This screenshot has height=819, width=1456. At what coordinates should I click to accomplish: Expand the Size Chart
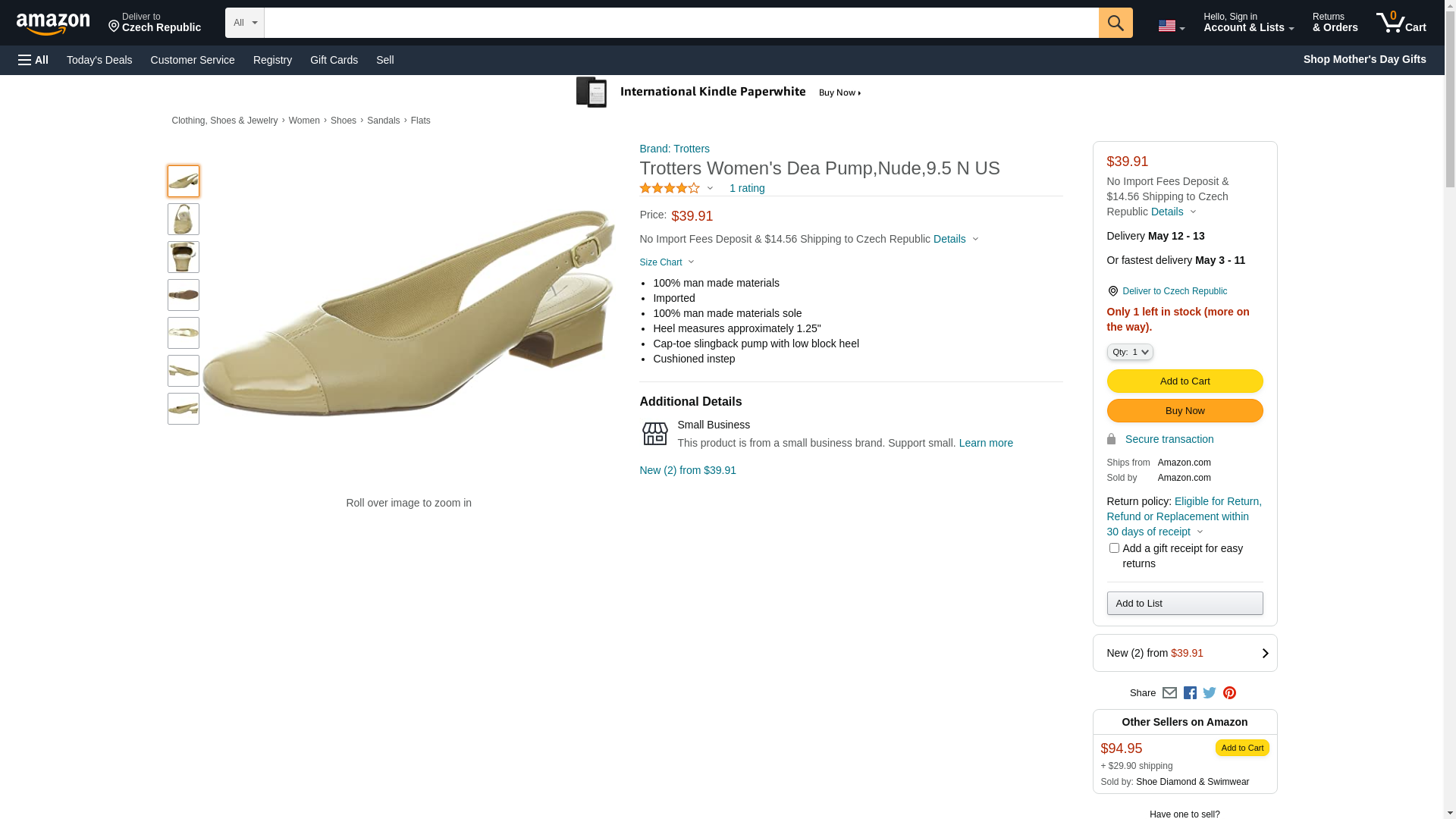coord(667,262)
